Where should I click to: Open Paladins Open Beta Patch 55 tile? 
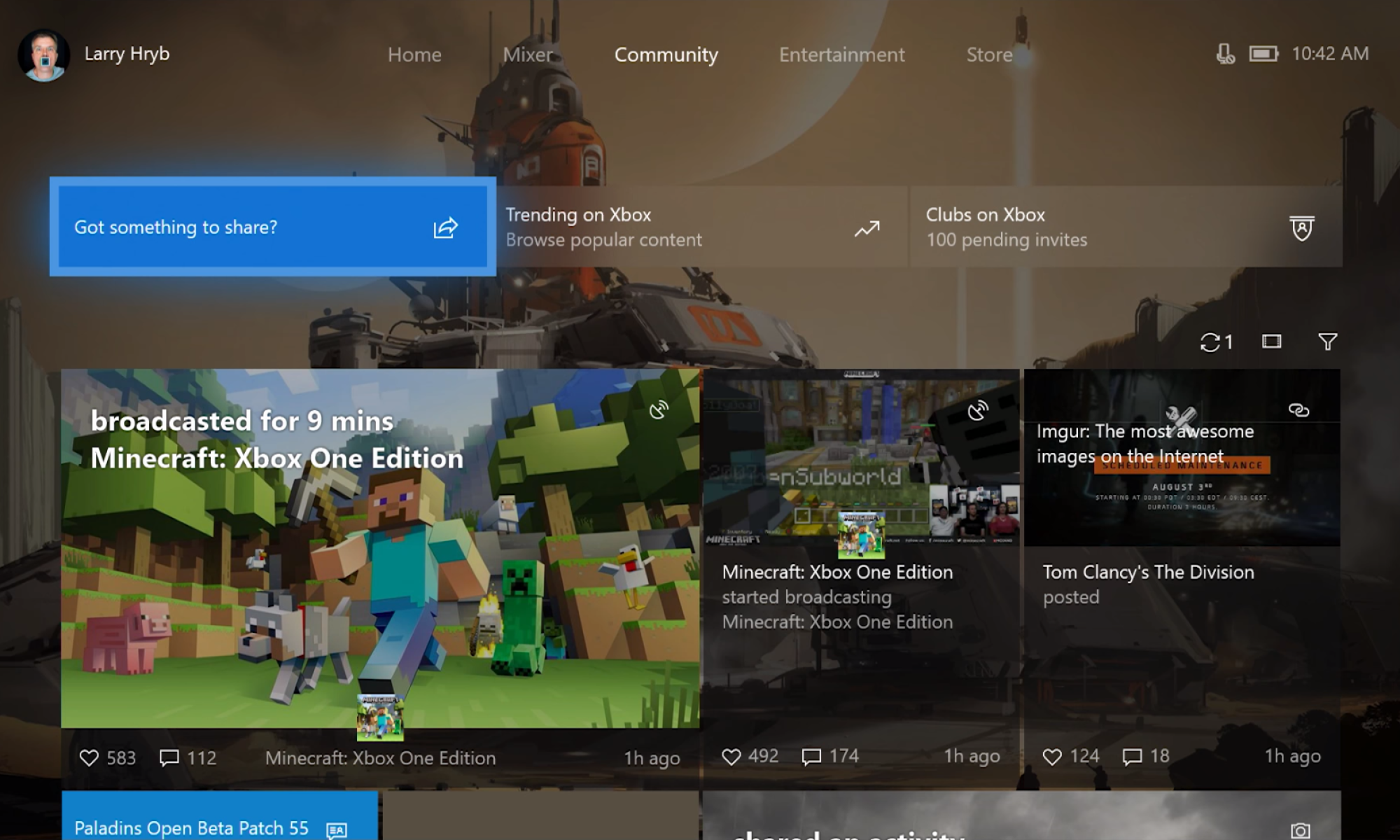tap(220, 815)
